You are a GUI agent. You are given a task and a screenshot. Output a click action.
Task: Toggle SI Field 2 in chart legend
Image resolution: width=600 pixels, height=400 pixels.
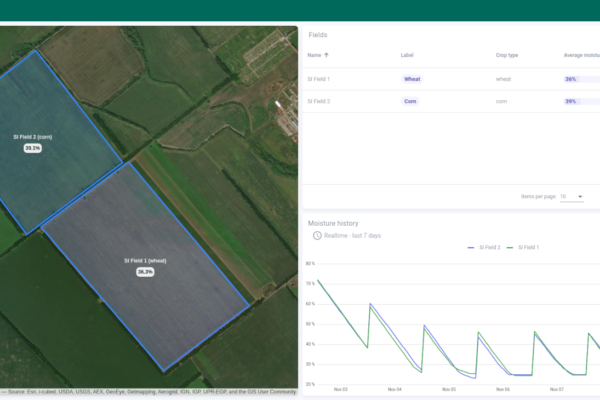(x=485, y=247)
